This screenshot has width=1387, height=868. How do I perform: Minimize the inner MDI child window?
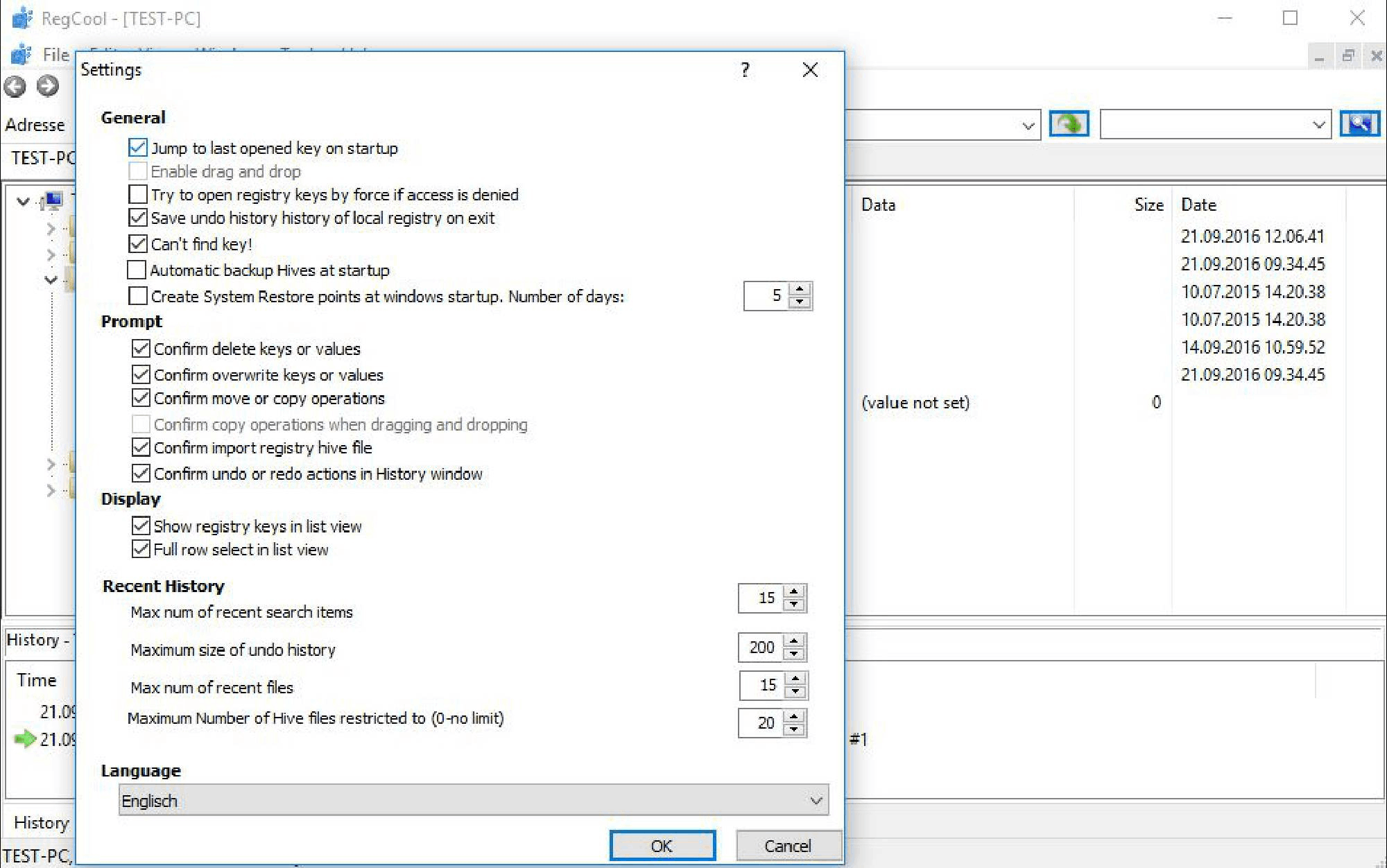[x=1319, y=55]
